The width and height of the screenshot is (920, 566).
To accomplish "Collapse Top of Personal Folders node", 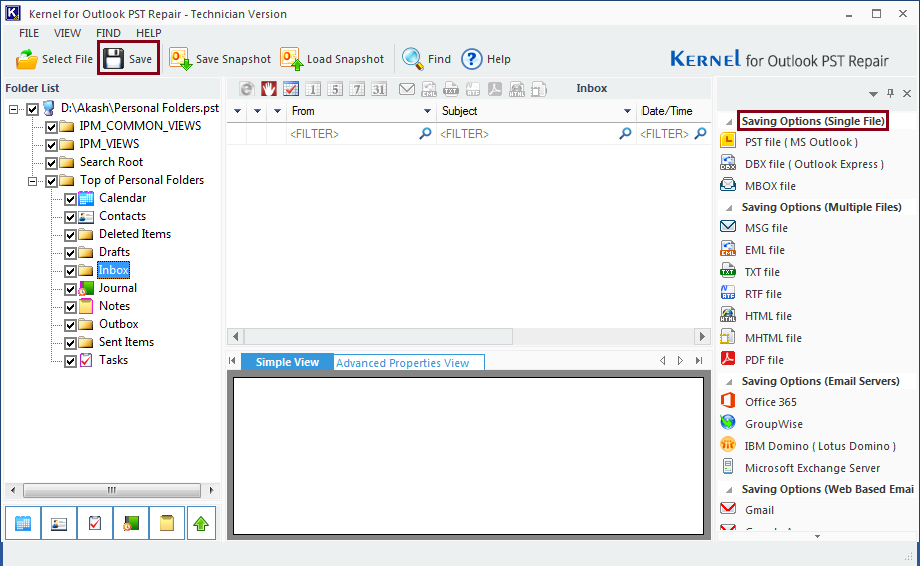I will click(32, 181).
